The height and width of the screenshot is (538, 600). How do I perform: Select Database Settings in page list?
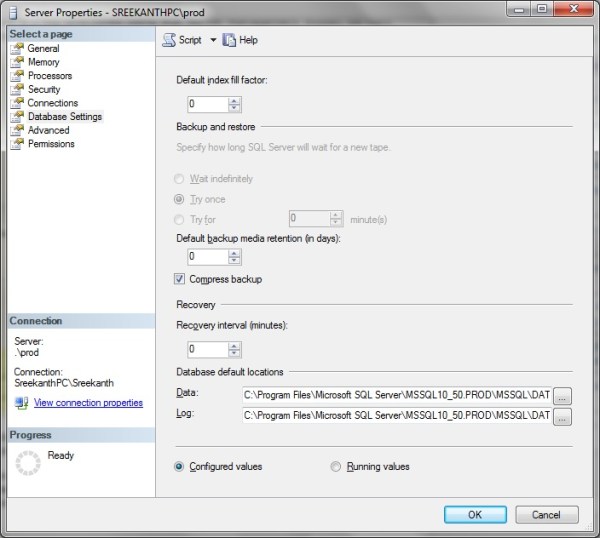point(64,117)
